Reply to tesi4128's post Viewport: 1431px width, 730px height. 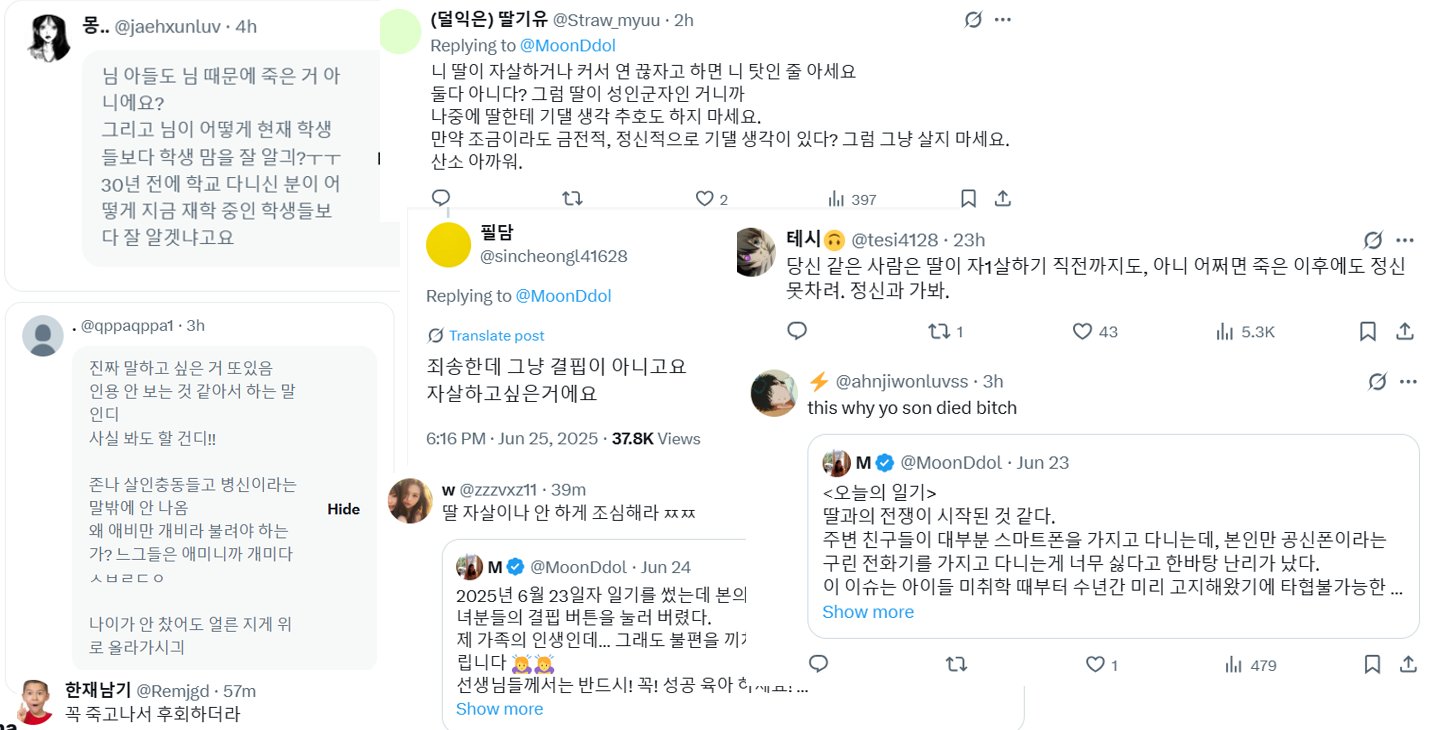pos(797,331)
